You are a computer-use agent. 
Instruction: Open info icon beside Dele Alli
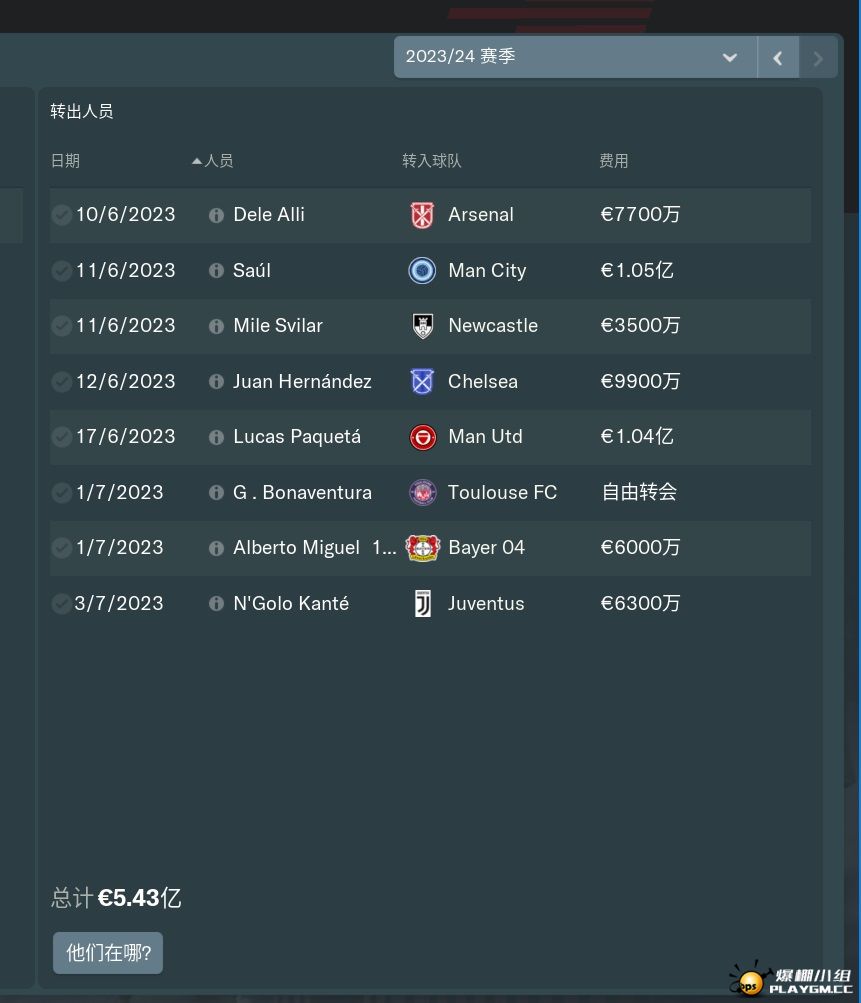click(x=216, y=215)
